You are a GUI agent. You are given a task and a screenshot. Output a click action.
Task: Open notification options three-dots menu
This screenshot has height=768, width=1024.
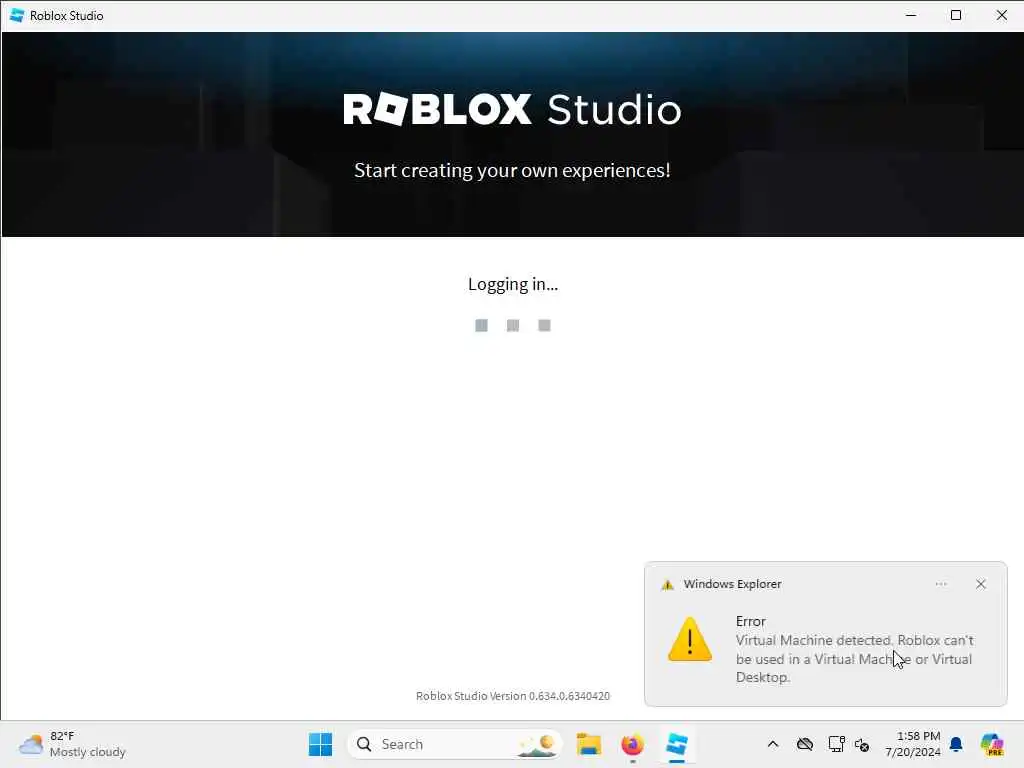[x=940, y=584]
